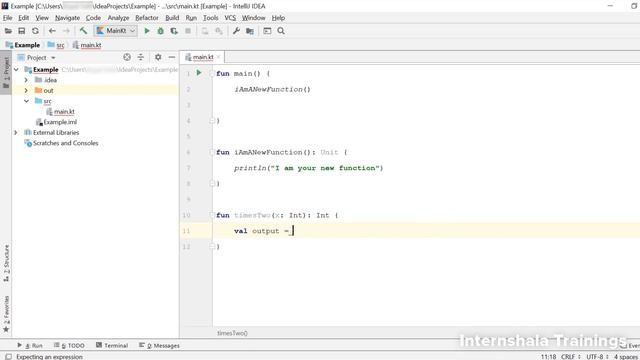The width and height of the screenshot is (640, 360).
Task: Fold the main function via gutter marker
Action: point(211,73)
